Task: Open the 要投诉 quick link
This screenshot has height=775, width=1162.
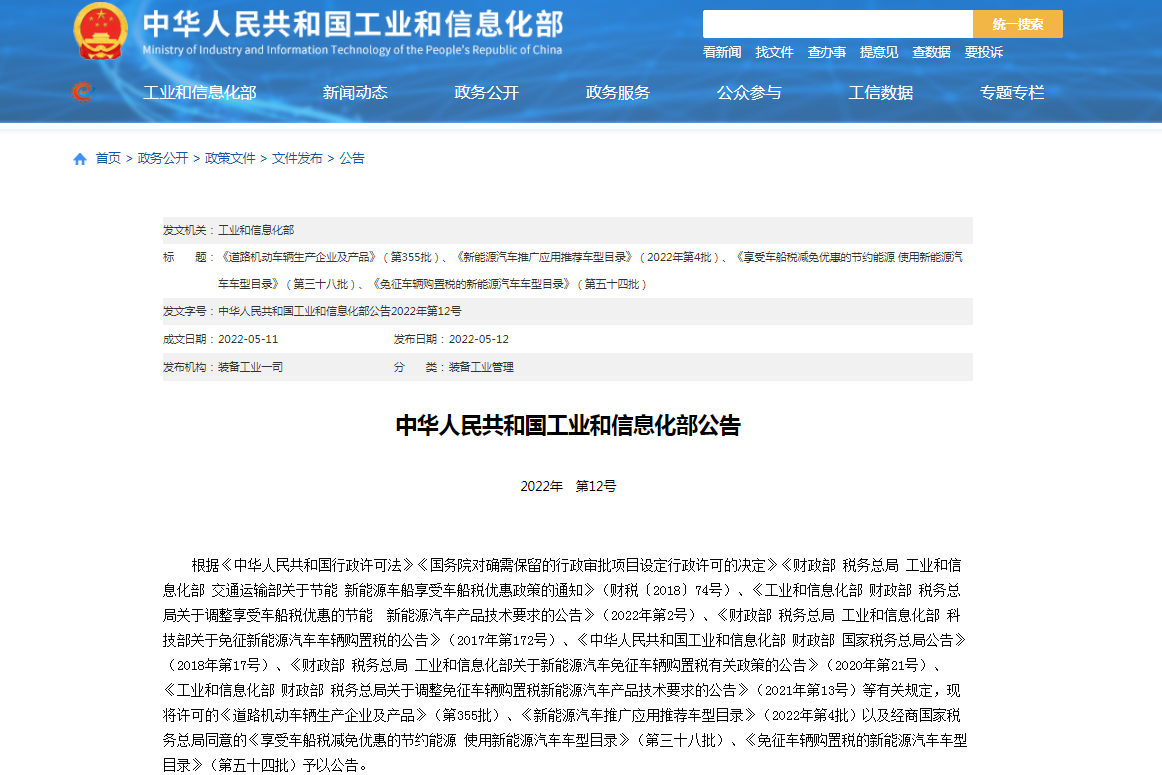Action: coord(983,52)
